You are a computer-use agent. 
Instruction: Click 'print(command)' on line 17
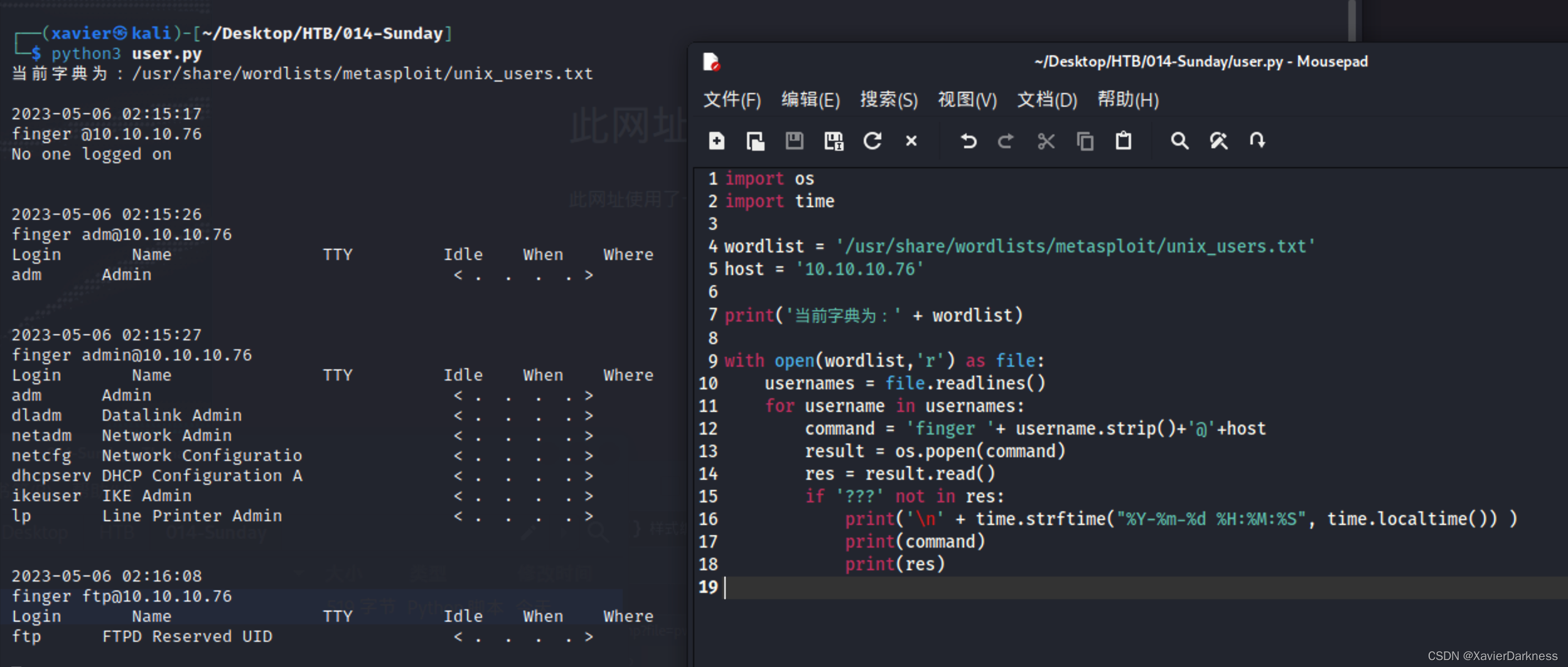[x=915, y=541]
